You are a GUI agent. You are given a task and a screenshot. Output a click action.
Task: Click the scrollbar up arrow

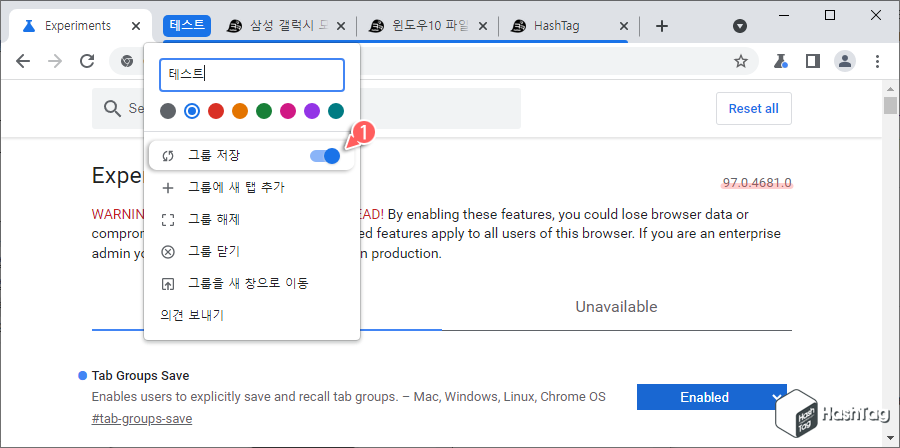point(890,88)
